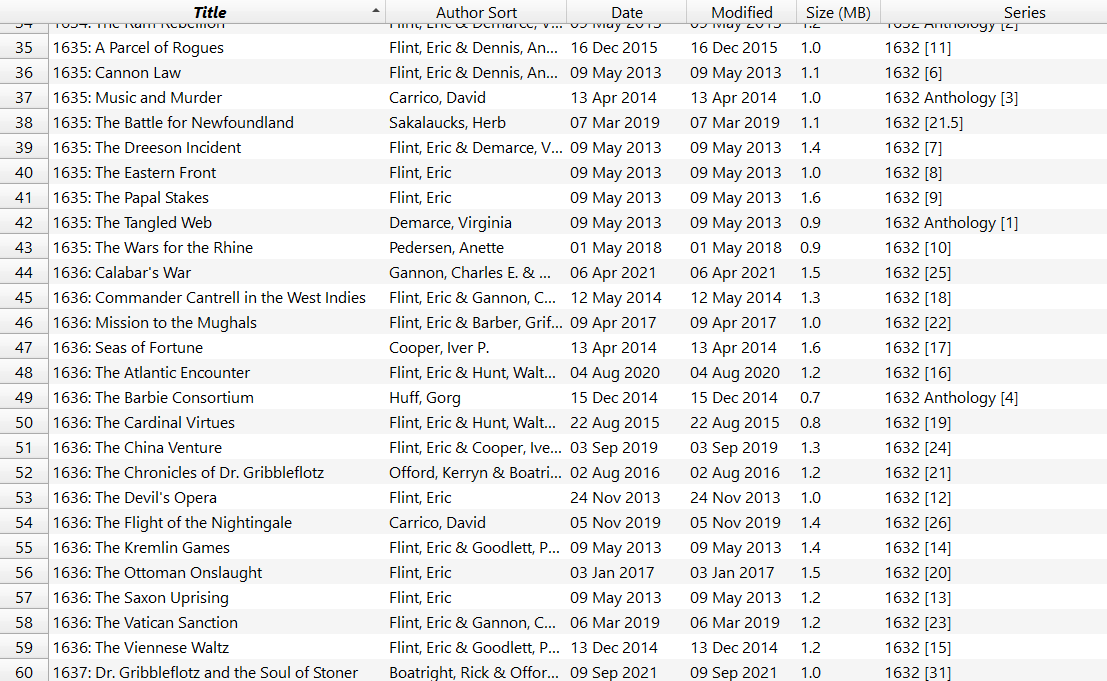This screenshot has width=1107, height=681.
Task: Select 1635: The Dreeson Incident title
Action: point(147,147)
